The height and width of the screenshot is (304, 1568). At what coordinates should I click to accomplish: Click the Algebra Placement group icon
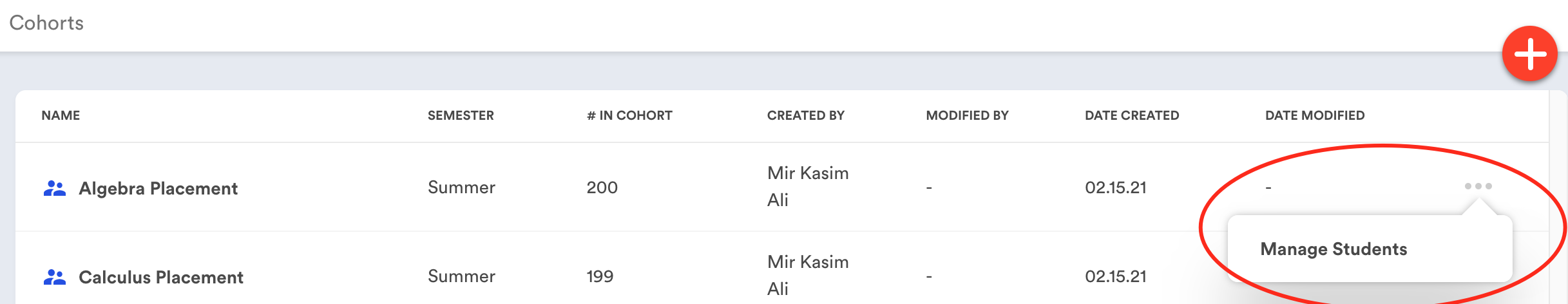pyautogui.click(x=55, y=188)
